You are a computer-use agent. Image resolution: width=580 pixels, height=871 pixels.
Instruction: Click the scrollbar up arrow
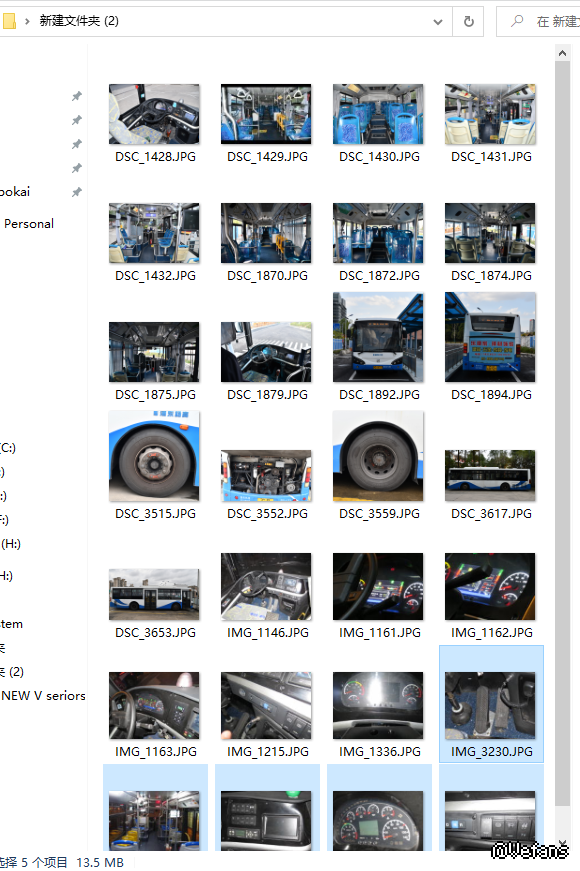(x=562, y=53)
